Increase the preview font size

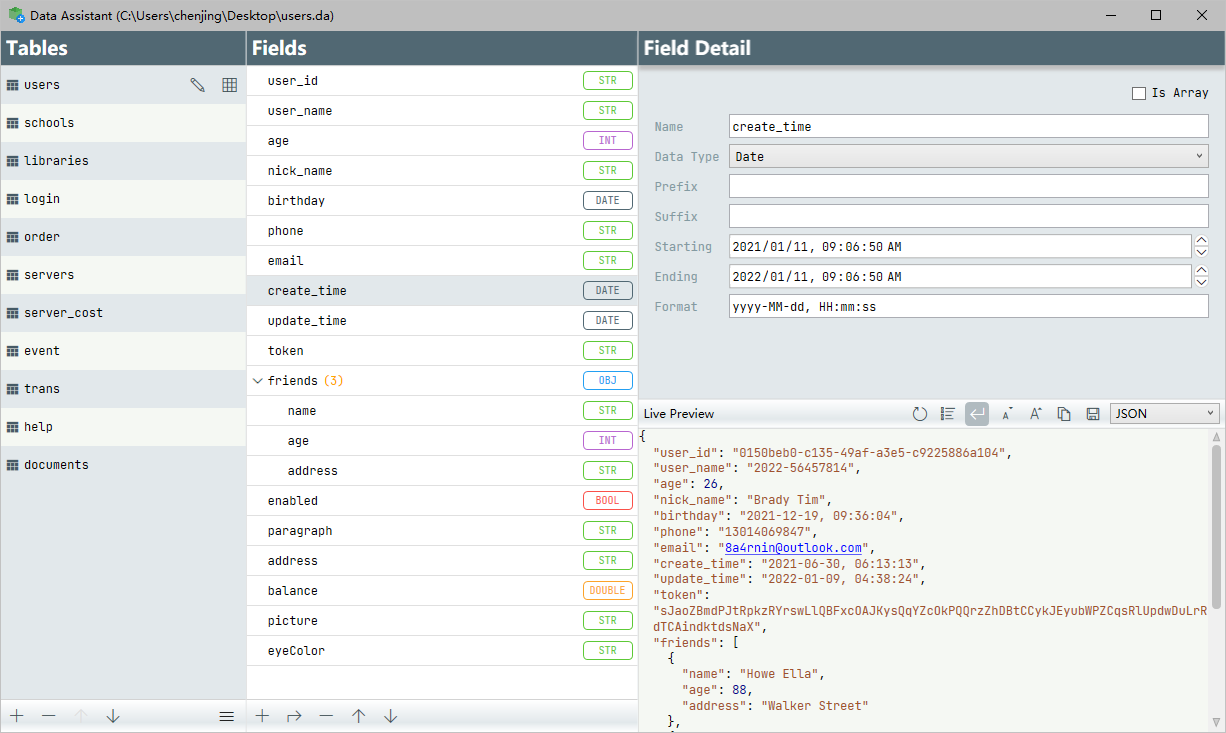tap(1036, 414)
